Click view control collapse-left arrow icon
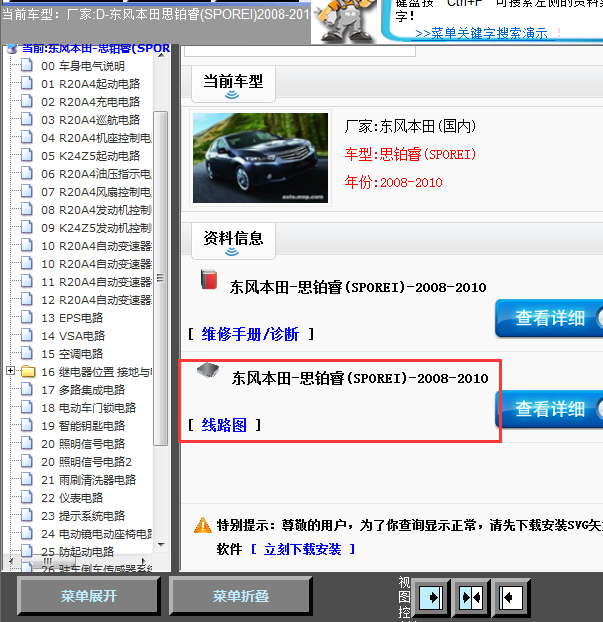This screenshot has width=603, height=622. tap(511, 597)
